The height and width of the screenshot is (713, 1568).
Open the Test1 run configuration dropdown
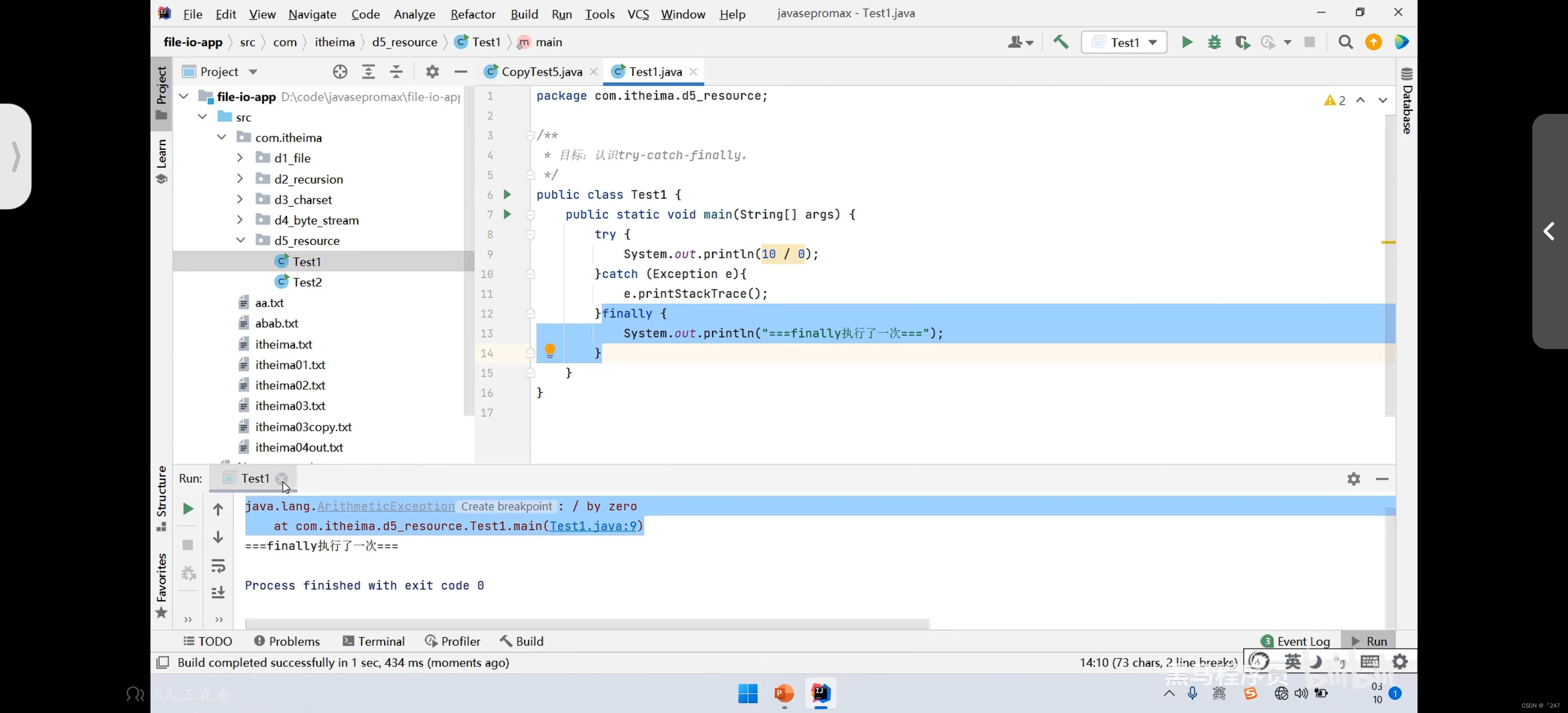pos(1124,42)
